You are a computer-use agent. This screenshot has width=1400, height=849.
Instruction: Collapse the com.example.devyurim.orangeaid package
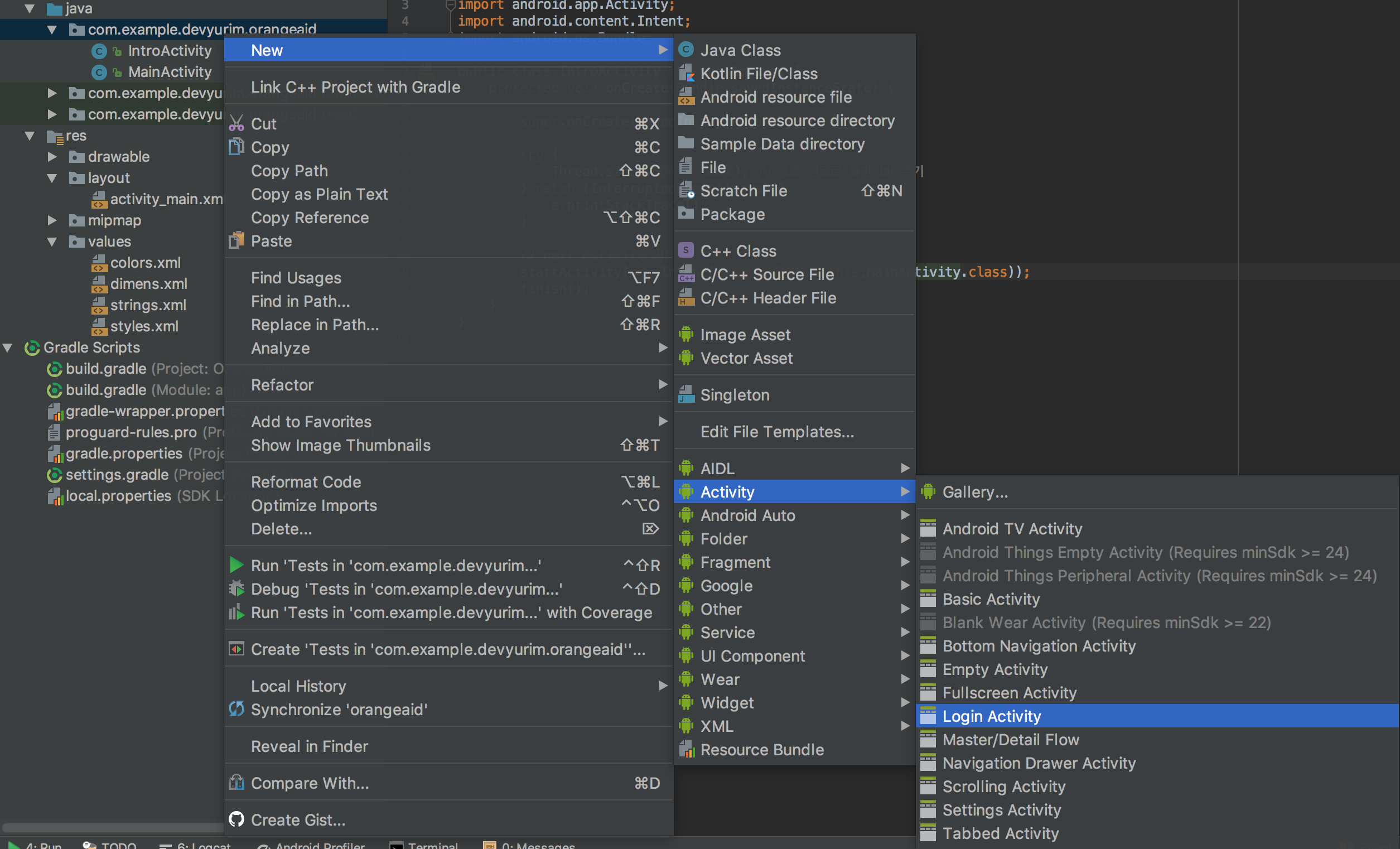(x=52, y=30)
